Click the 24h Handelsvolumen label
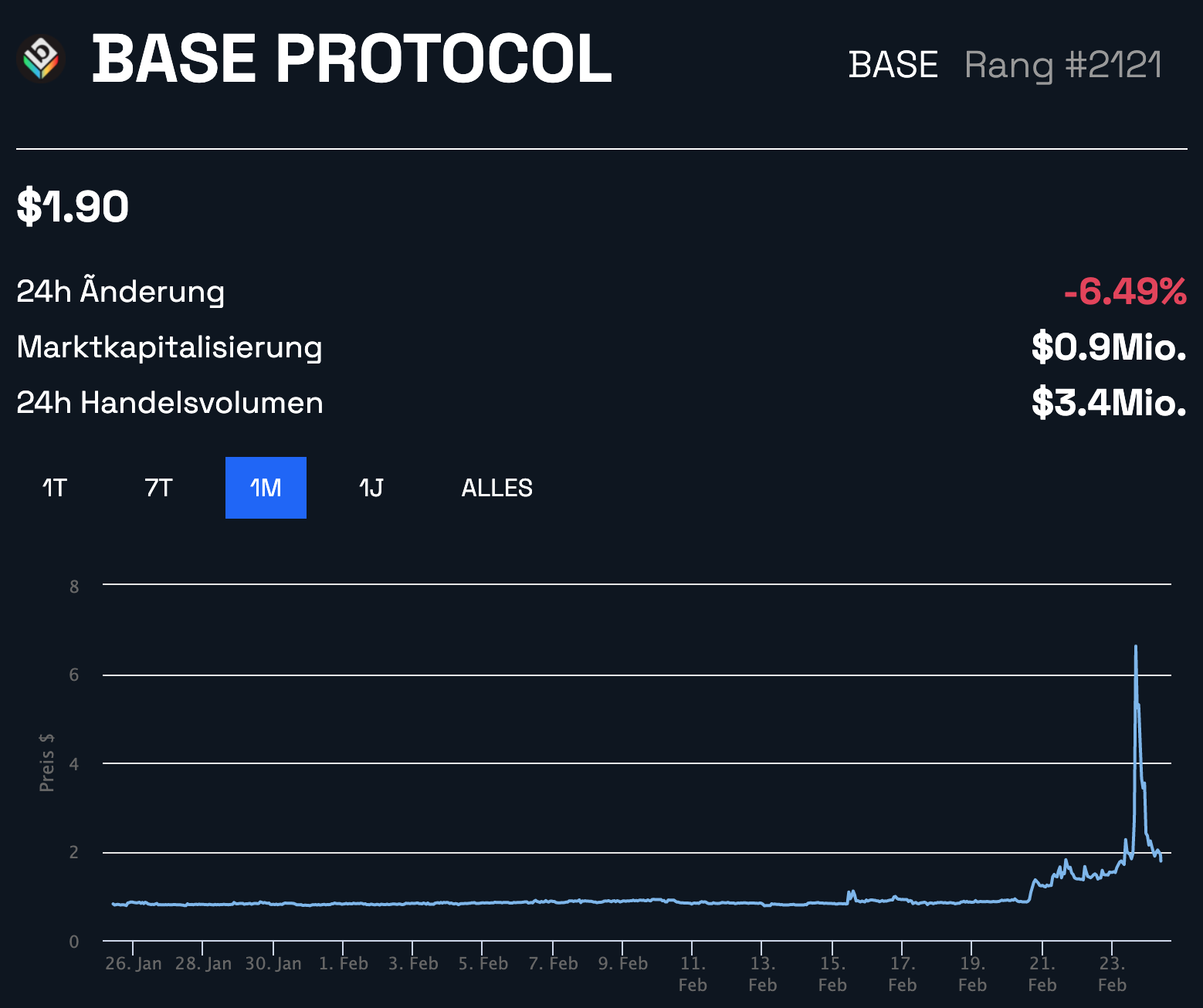Screen dimensions: 1203x1008 coord(170,403)
